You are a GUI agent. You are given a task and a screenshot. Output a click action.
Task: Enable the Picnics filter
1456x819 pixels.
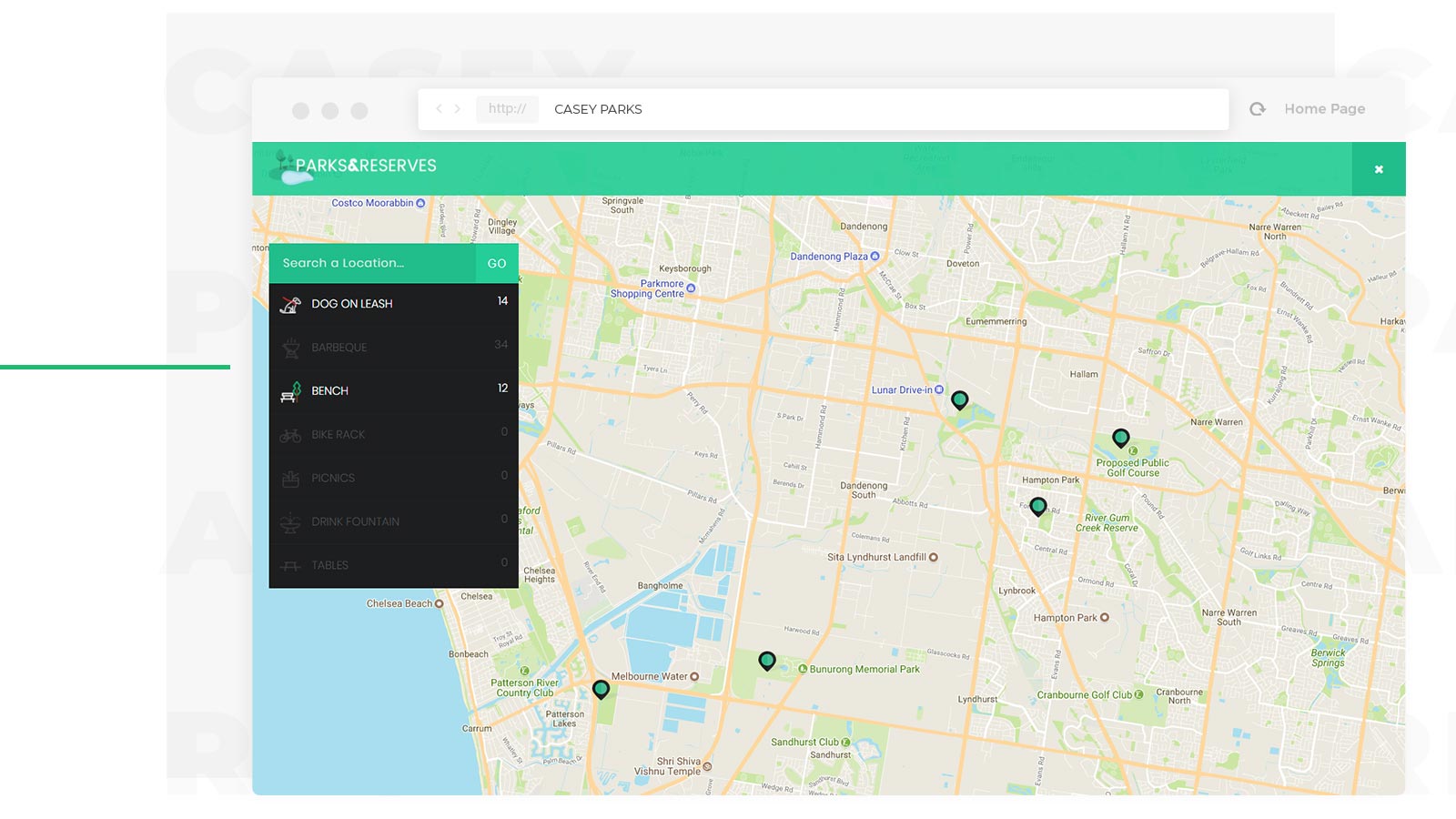(393, 479)
